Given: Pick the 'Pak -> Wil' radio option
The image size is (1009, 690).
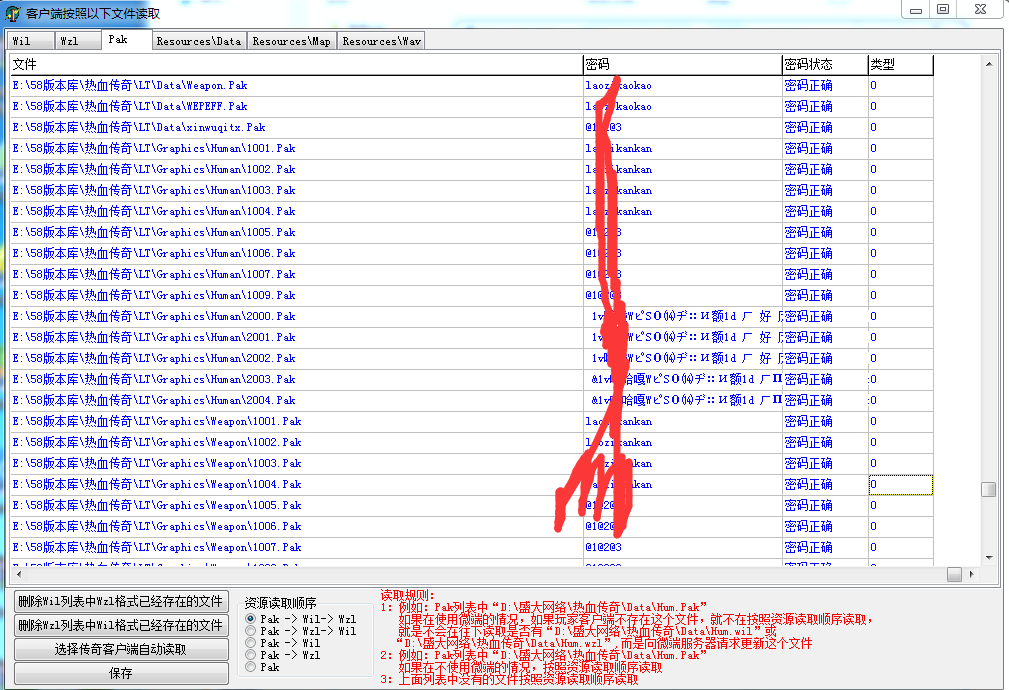Looking at the screenshot, I should point(251,644).
